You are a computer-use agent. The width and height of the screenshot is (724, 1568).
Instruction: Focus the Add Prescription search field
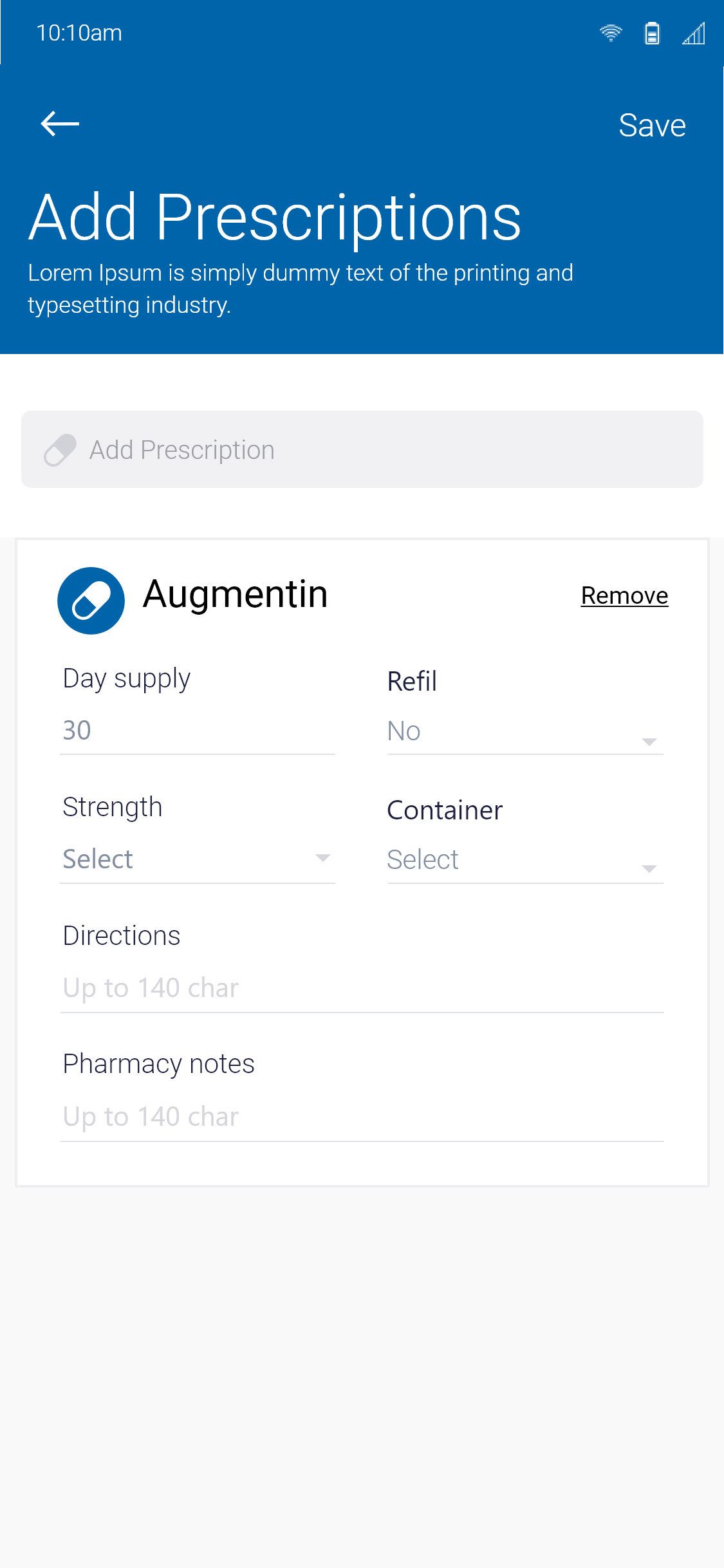[386, 450]
